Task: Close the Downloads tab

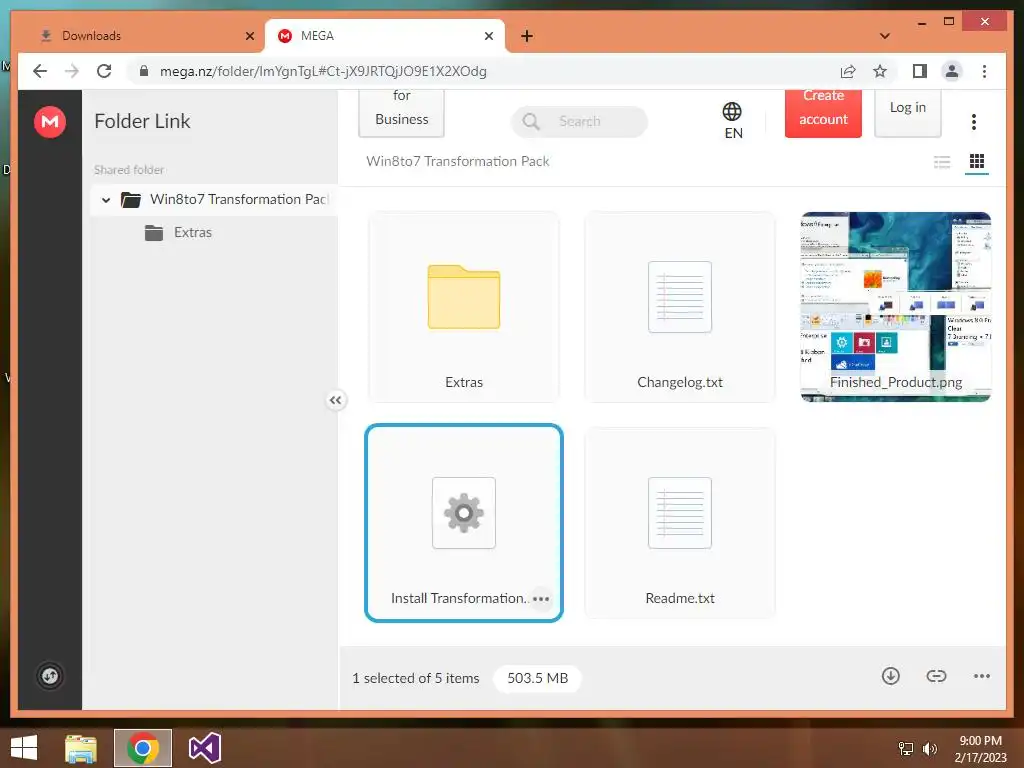Action: pyautogui.click(x=249, y=36)
